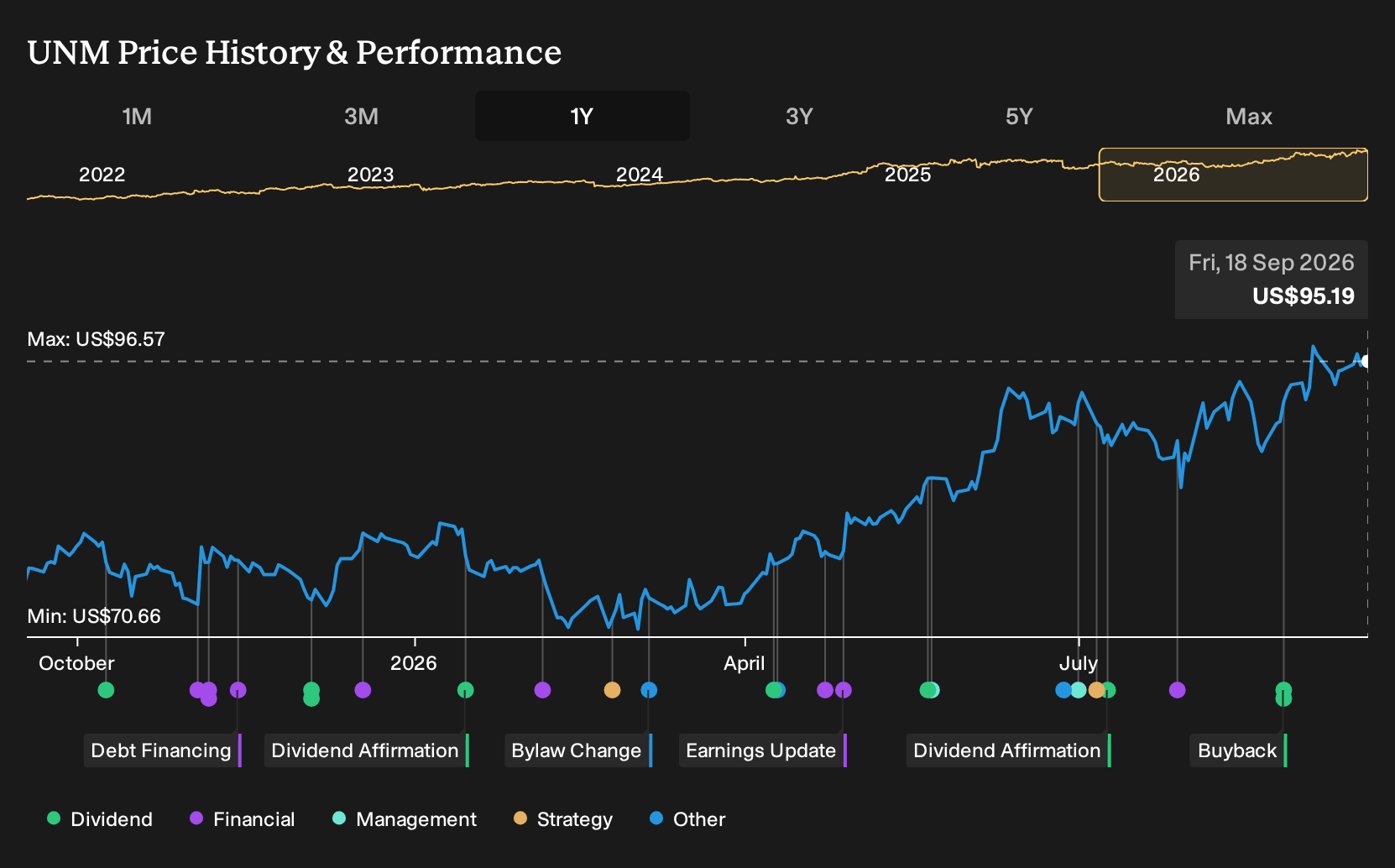1395x868 pixels.
Task: Click the Min: US$70.66 label
Action: [94, 616]
